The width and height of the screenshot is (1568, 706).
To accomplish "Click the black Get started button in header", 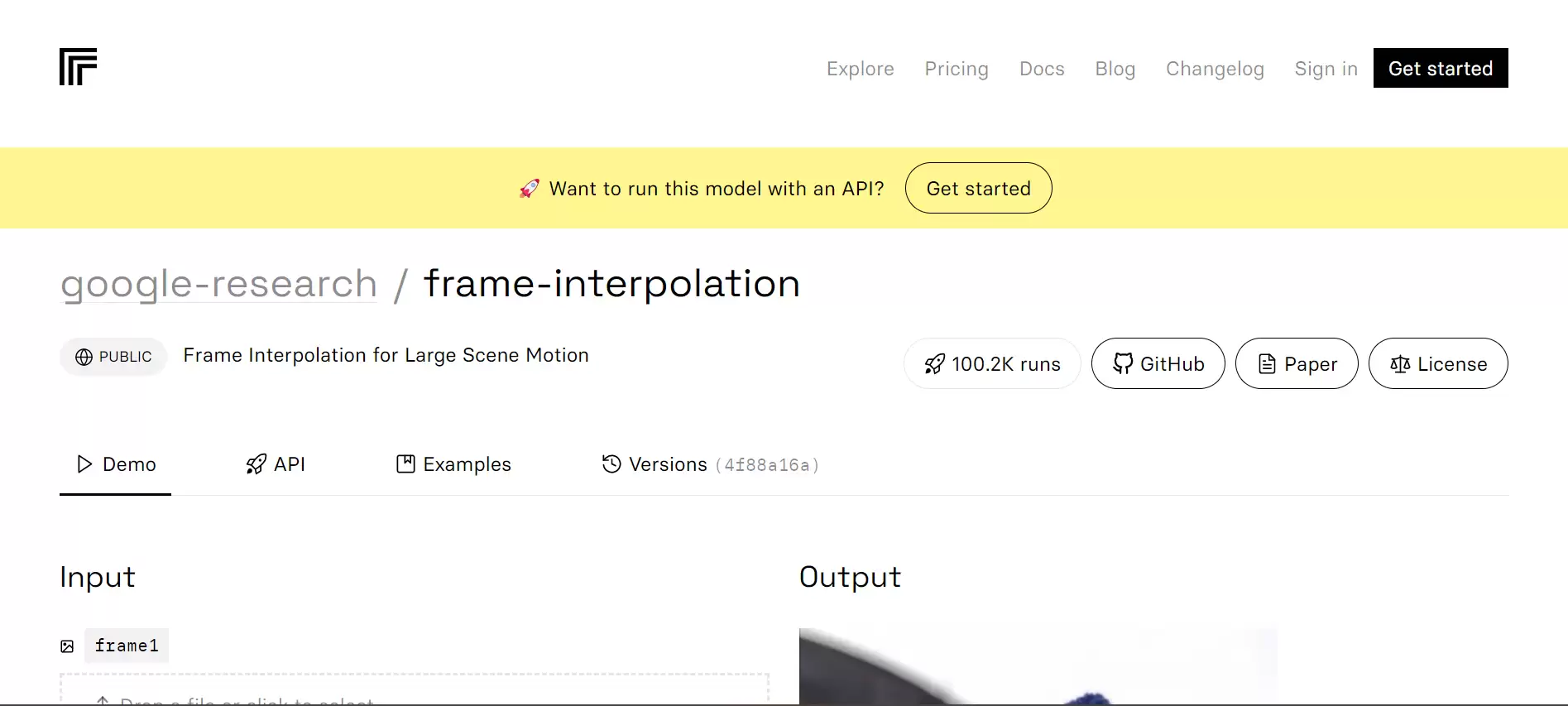I will 1441,68.
